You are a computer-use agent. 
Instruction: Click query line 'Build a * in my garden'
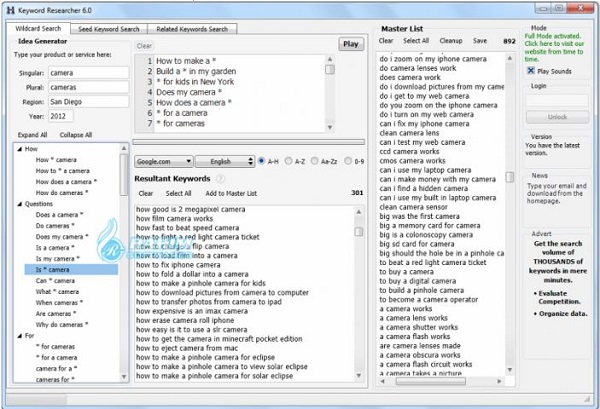point(196,71)
